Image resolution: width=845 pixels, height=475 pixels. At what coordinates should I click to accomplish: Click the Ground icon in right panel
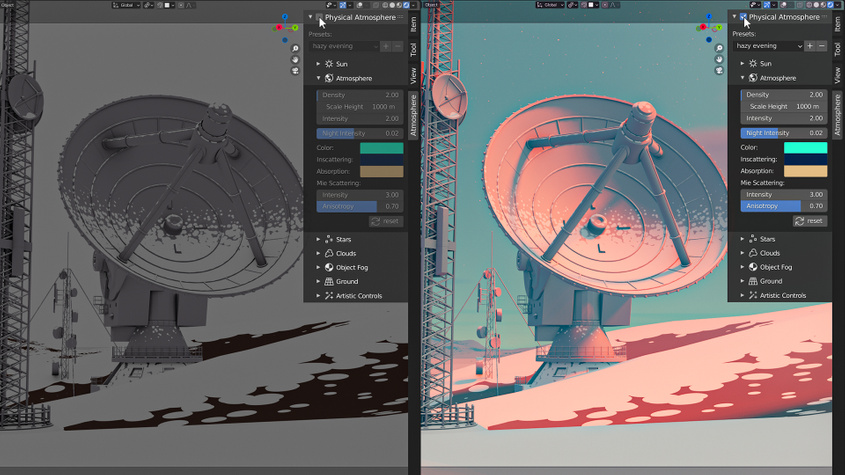[x=753, y=280]
